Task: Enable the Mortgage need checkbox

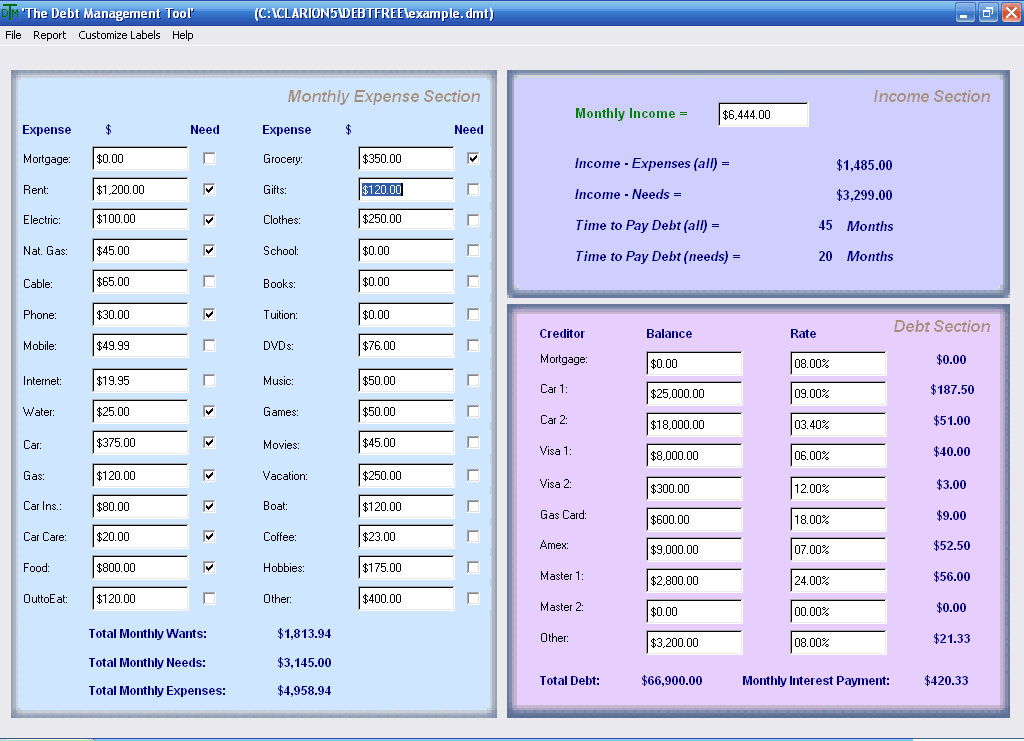Action: tap(209, 159)
